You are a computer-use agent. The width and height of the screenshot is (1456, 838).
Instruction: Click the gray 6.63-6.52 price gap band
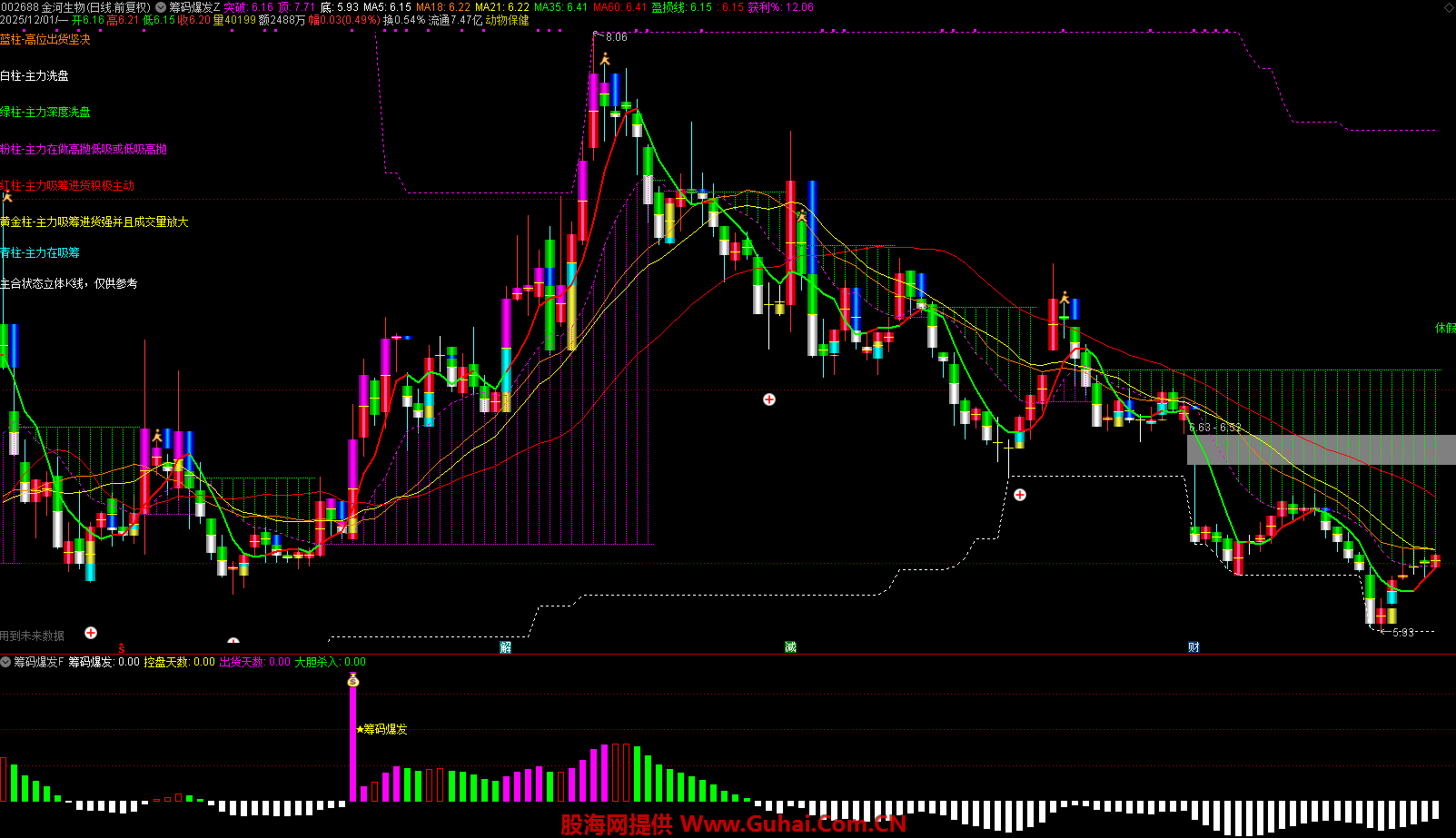tap(1321, 449)
